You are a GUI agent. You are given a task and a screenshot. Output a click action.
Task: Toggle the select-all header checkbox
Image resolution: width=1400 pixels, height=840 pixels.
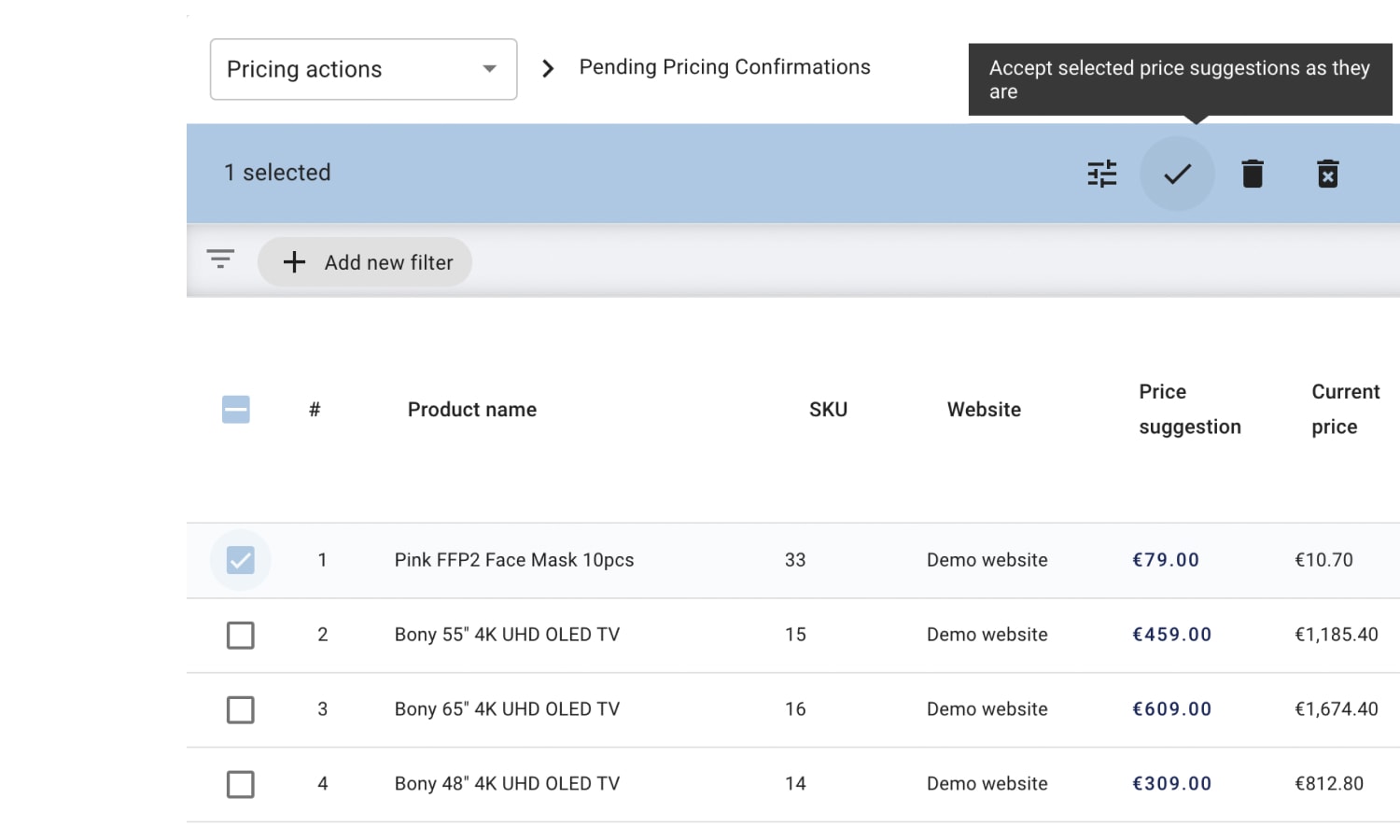coord(236,410)
